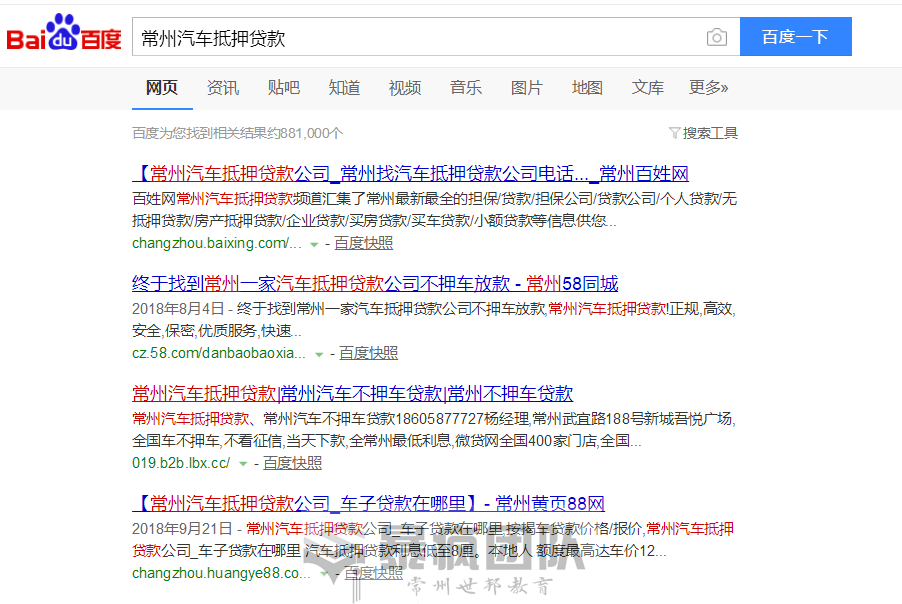The image size is (902, 604).
Task: Click the Baidu logo
Action: pyautogui.click(x=64, y=33)
